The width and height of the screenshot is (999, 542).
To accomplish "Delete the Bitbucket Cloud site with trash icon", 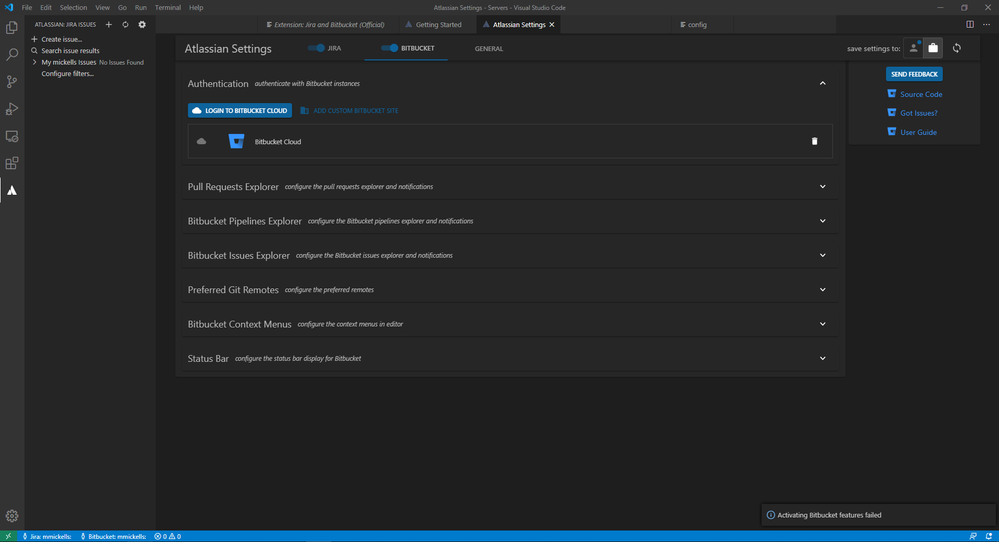I will click(814, 141).
